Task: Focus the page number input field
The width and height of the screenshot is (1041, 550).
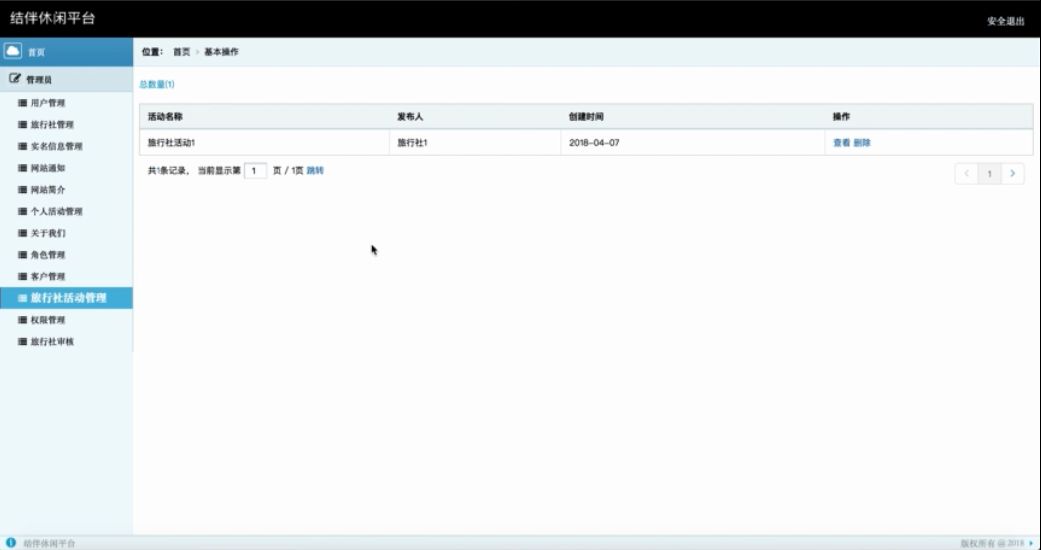Action: pos(256,171)
